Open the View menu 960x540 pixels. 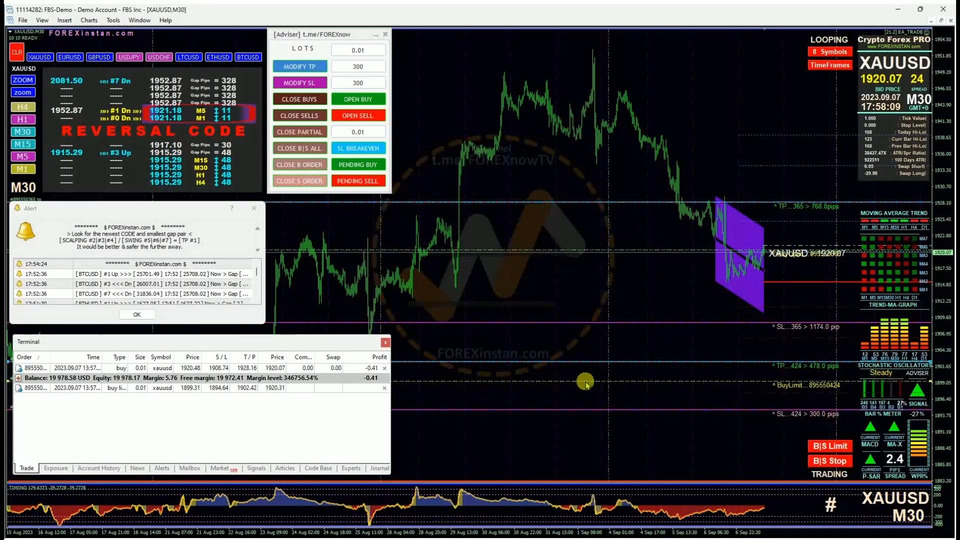[x=42, y=20]
